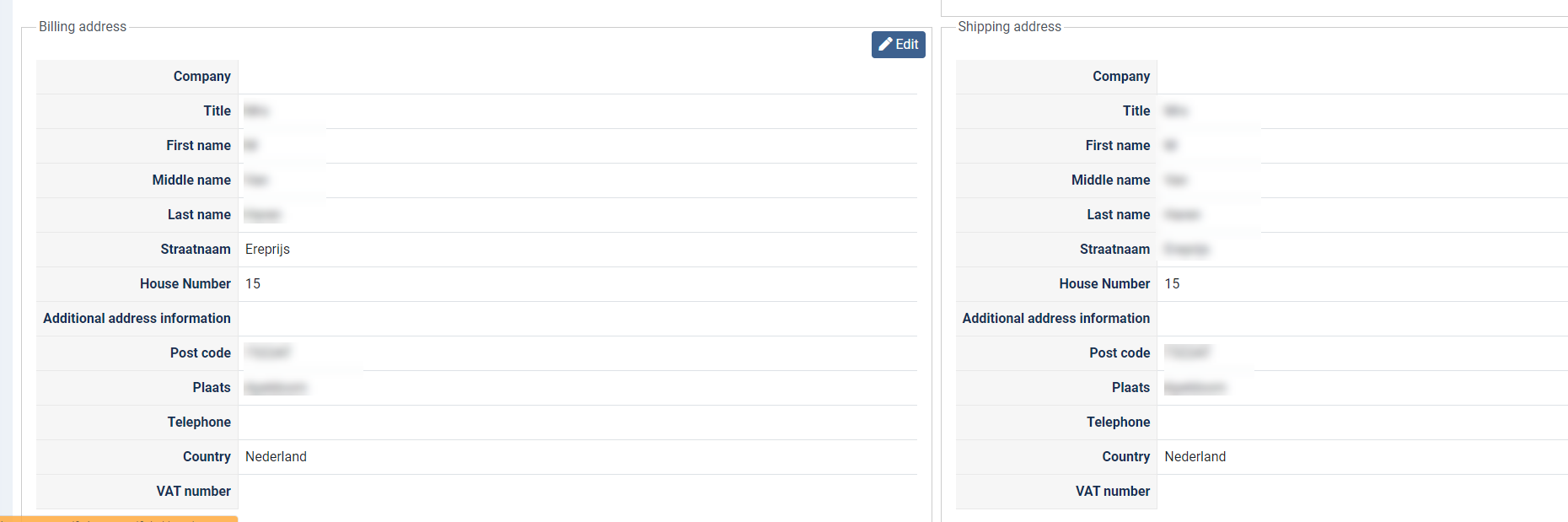Click the shipping Plaats label
This screenshot has width=1568, height=522.
(x=1130, y=388)
